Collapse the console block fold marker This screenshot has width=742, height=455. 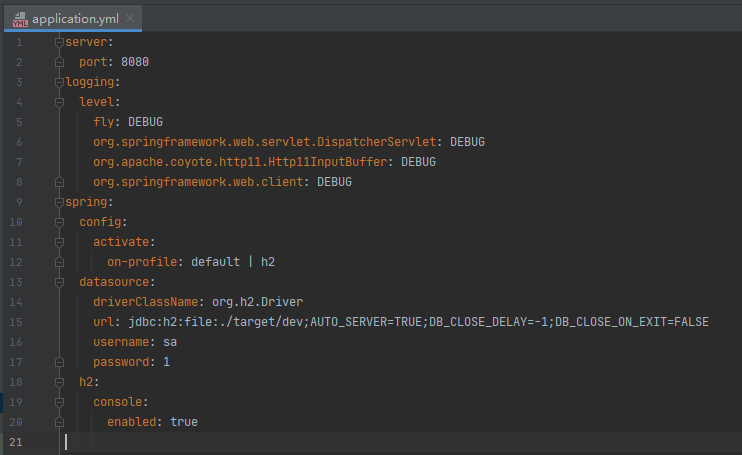click(x=60, y=402)
